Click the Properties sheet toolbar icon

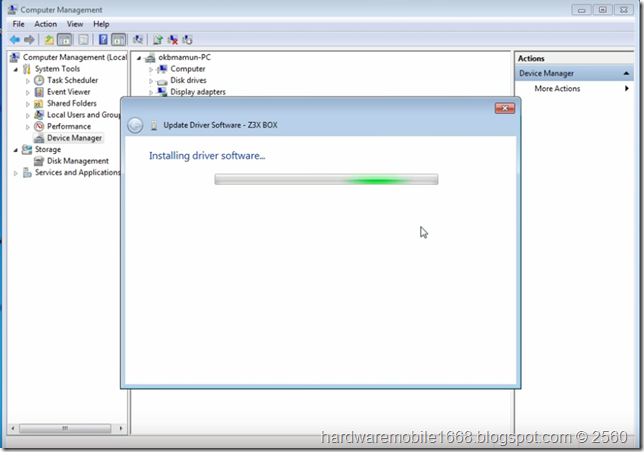(x=83, y=40)
